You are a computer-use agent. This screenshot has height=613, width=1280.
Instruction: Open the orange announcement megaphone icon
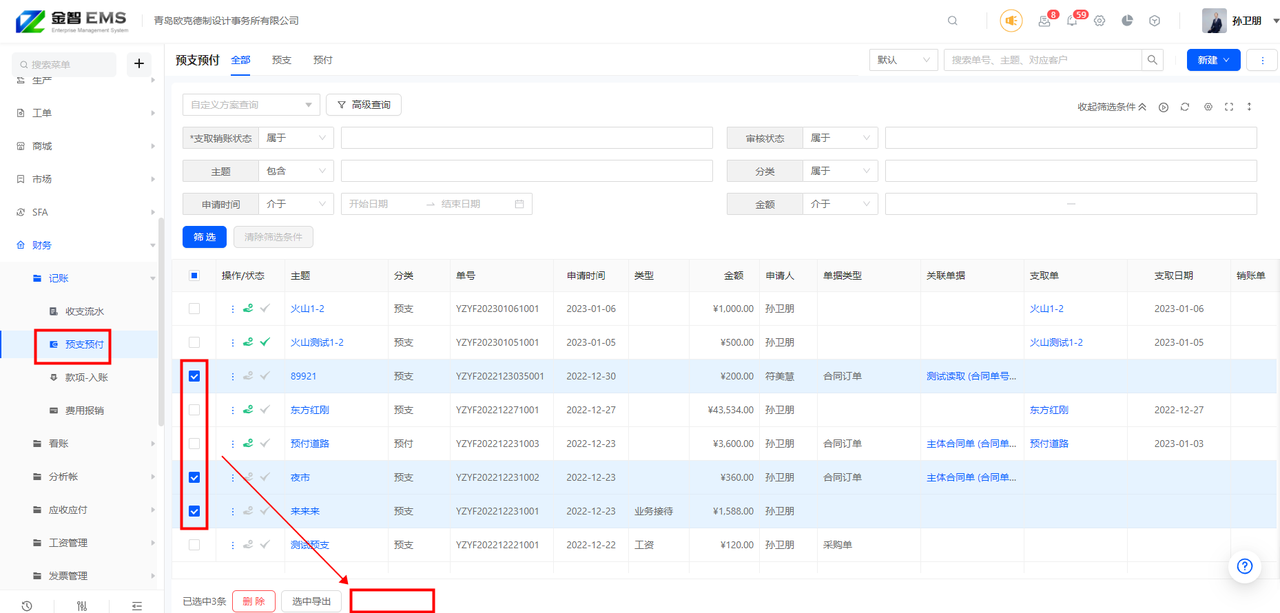[x=1011, y=20]
